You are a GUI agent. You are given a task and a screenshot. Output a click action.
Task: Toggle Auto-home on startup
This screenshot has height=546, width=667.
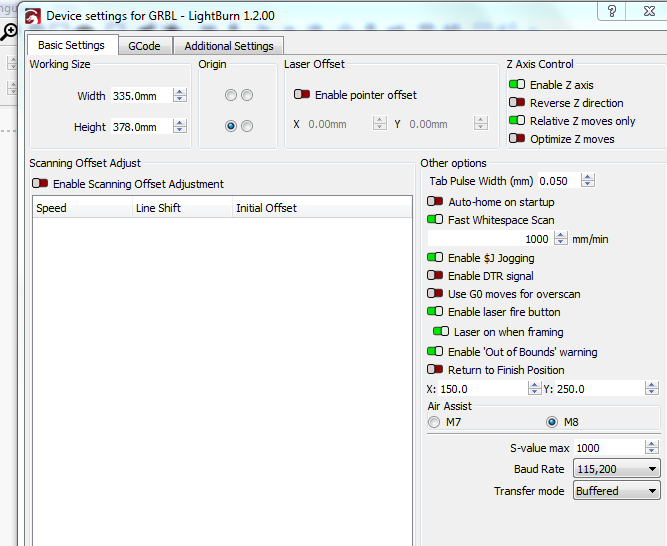coord(435,201)
